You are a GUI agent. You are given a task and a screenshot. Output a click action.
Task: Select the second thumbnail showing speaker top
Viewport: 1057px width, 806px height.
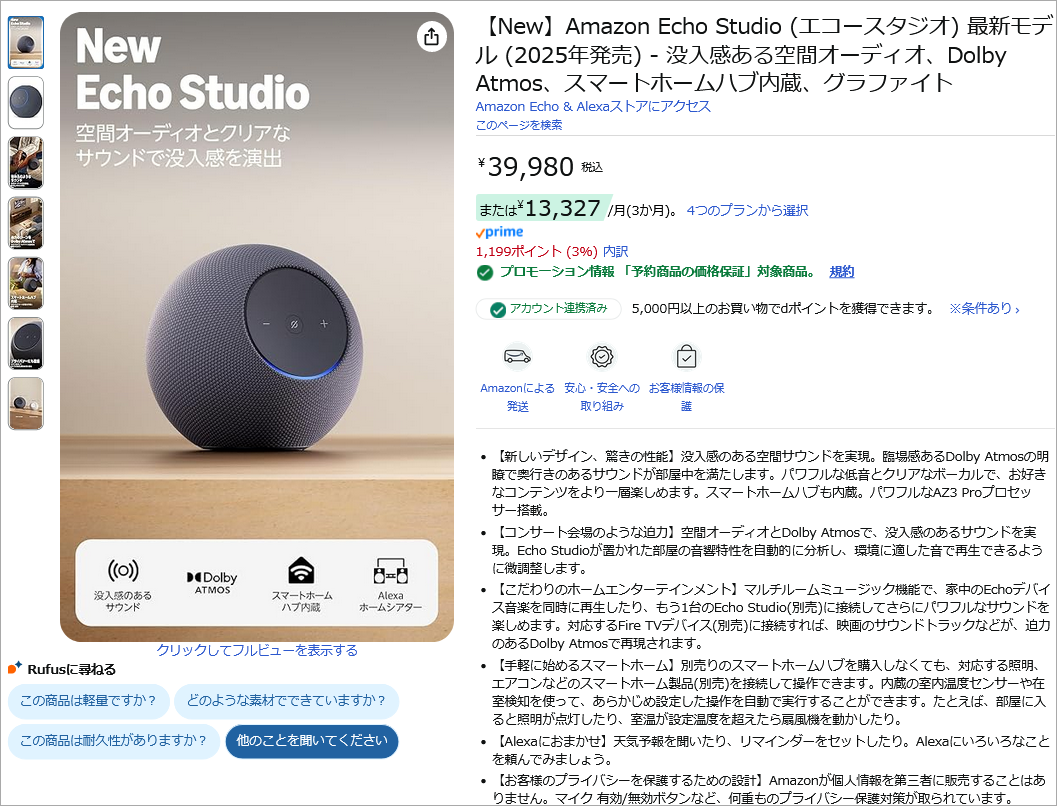point(26,102)
